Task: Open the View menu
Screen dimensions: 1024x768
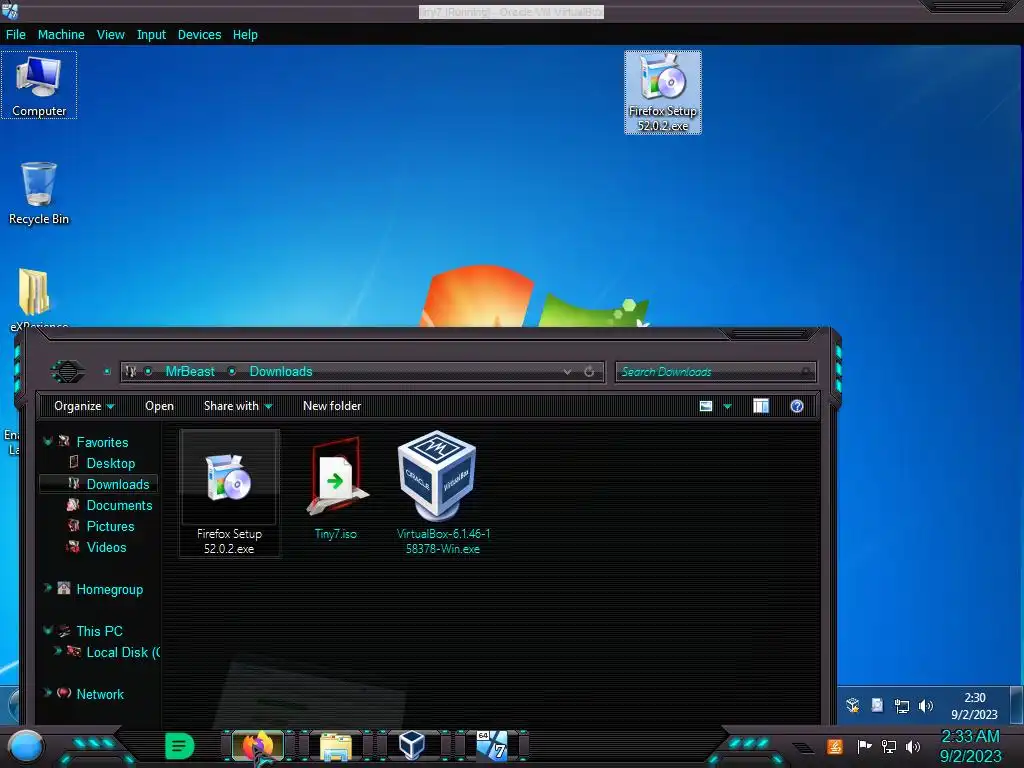Action: (110, 35)
